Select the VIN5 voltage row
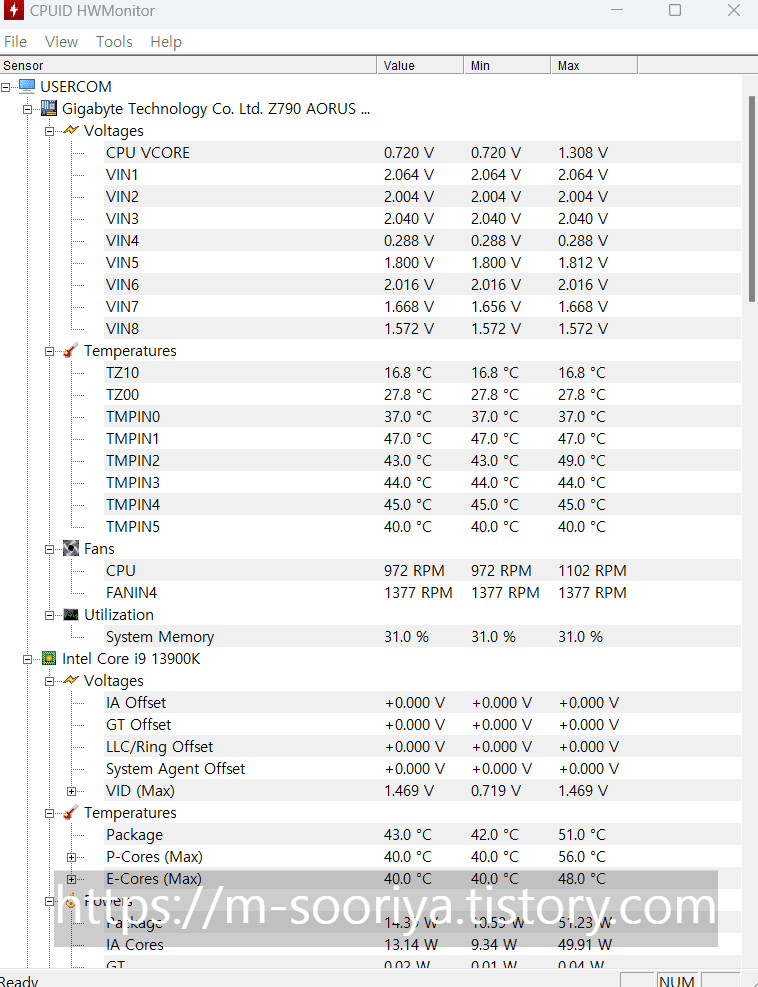 coord(423,262)
